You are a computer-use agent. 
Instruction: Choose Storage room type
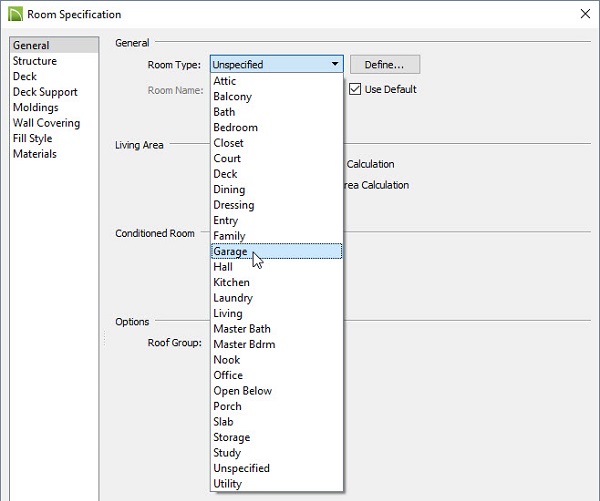[x=276, y=437]
